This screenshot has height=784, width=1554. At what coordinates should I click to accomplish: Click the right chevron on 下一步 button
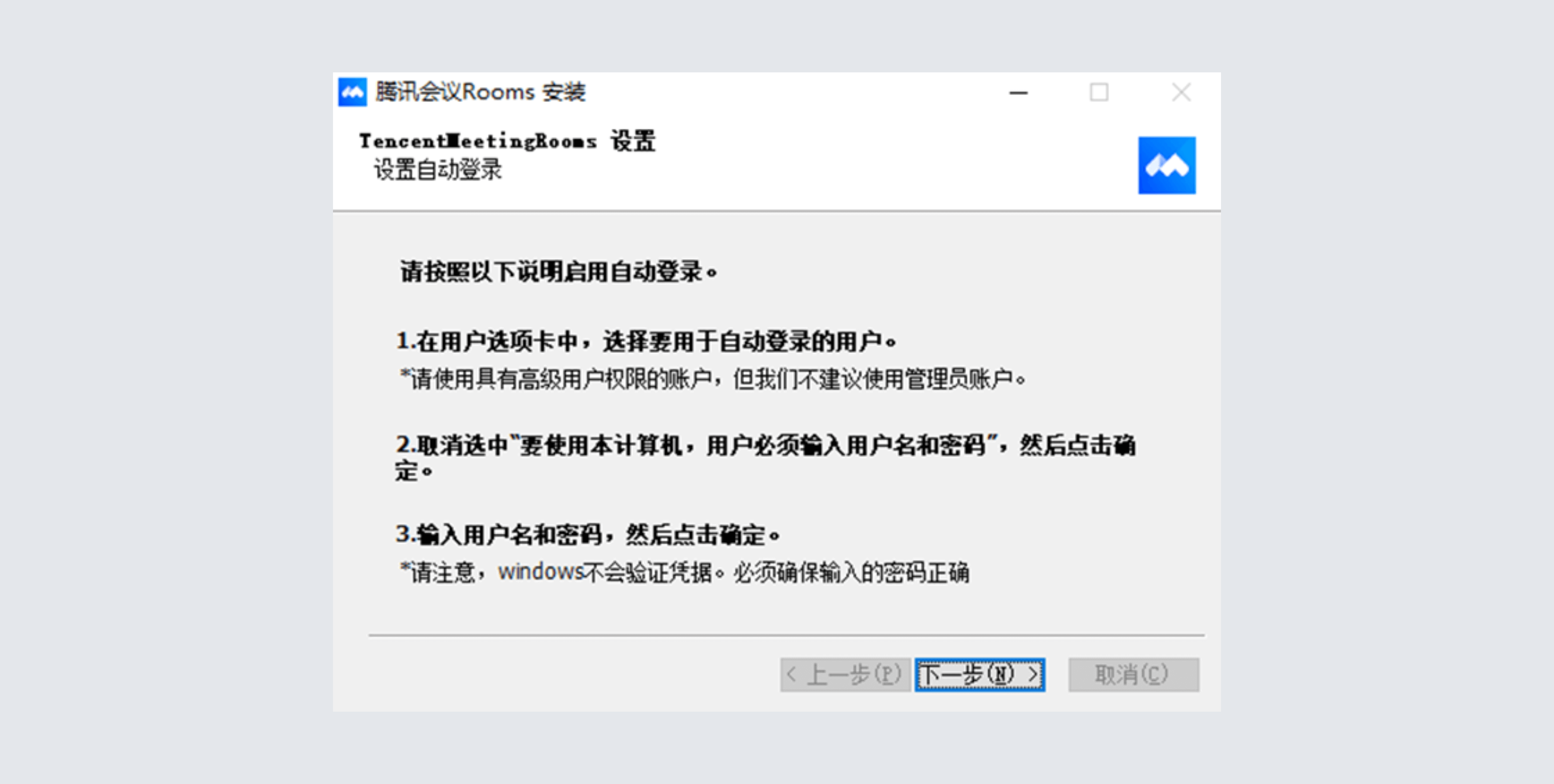(1033, 674)
